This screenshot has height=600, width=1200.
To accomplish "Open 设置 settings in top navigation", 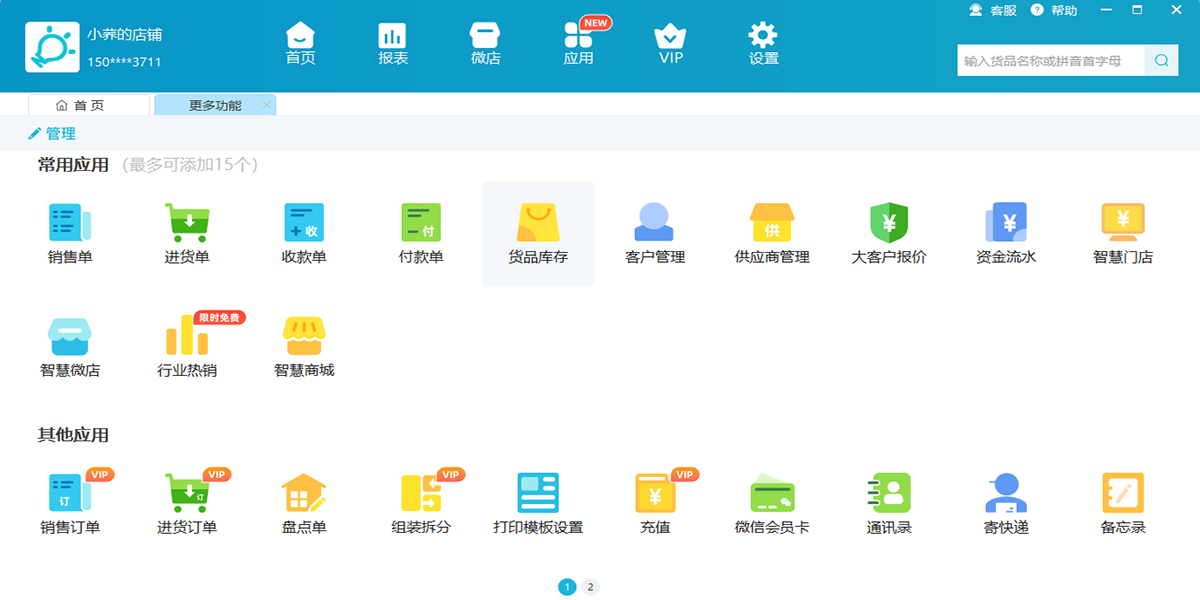I will pos(763,44).
